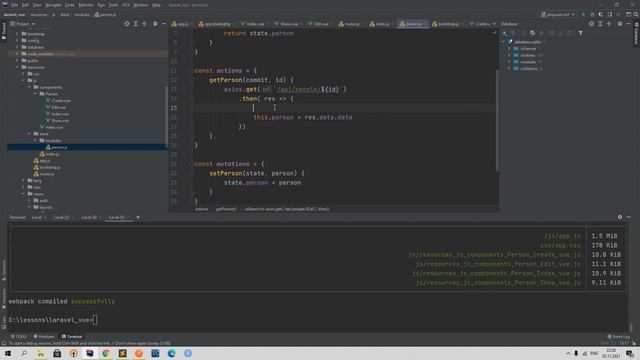This screenshot has width=640, height=360.
Task: Open the Help menu
Action: tap(156, 5)
